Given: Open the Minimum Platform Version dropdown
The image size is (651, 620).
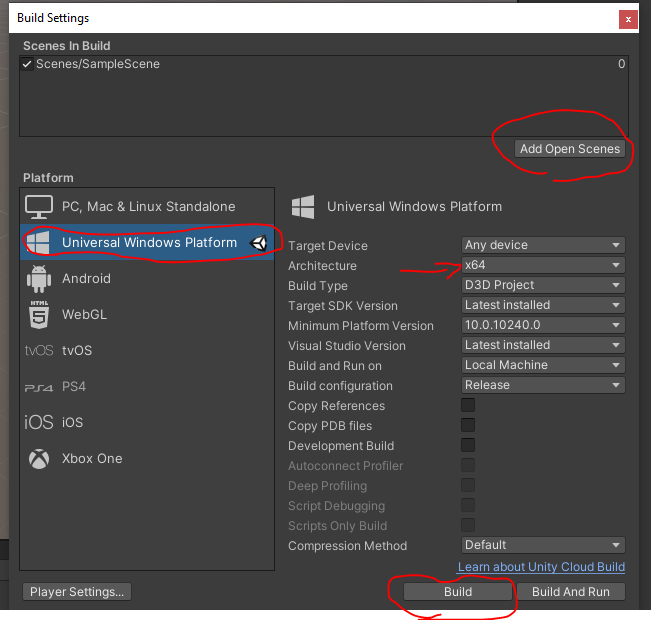Looking at the screenshot, I should click(x=543, y=325).
